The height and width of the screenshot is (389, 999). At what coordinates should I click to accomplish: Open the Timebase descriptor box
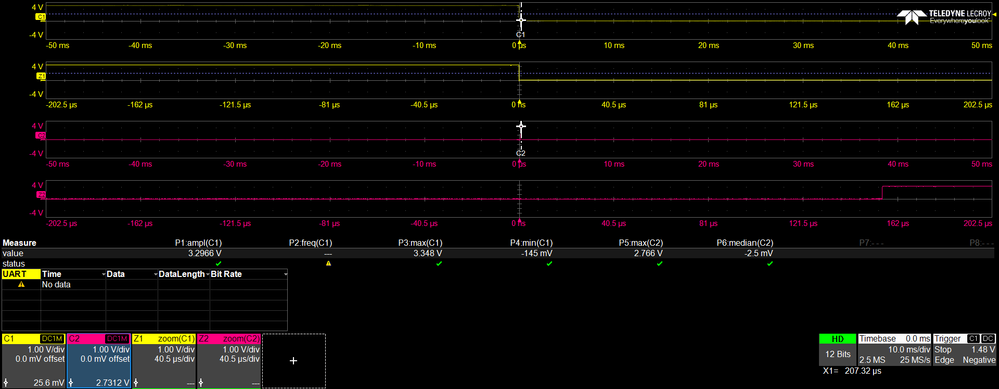(894, 350)
